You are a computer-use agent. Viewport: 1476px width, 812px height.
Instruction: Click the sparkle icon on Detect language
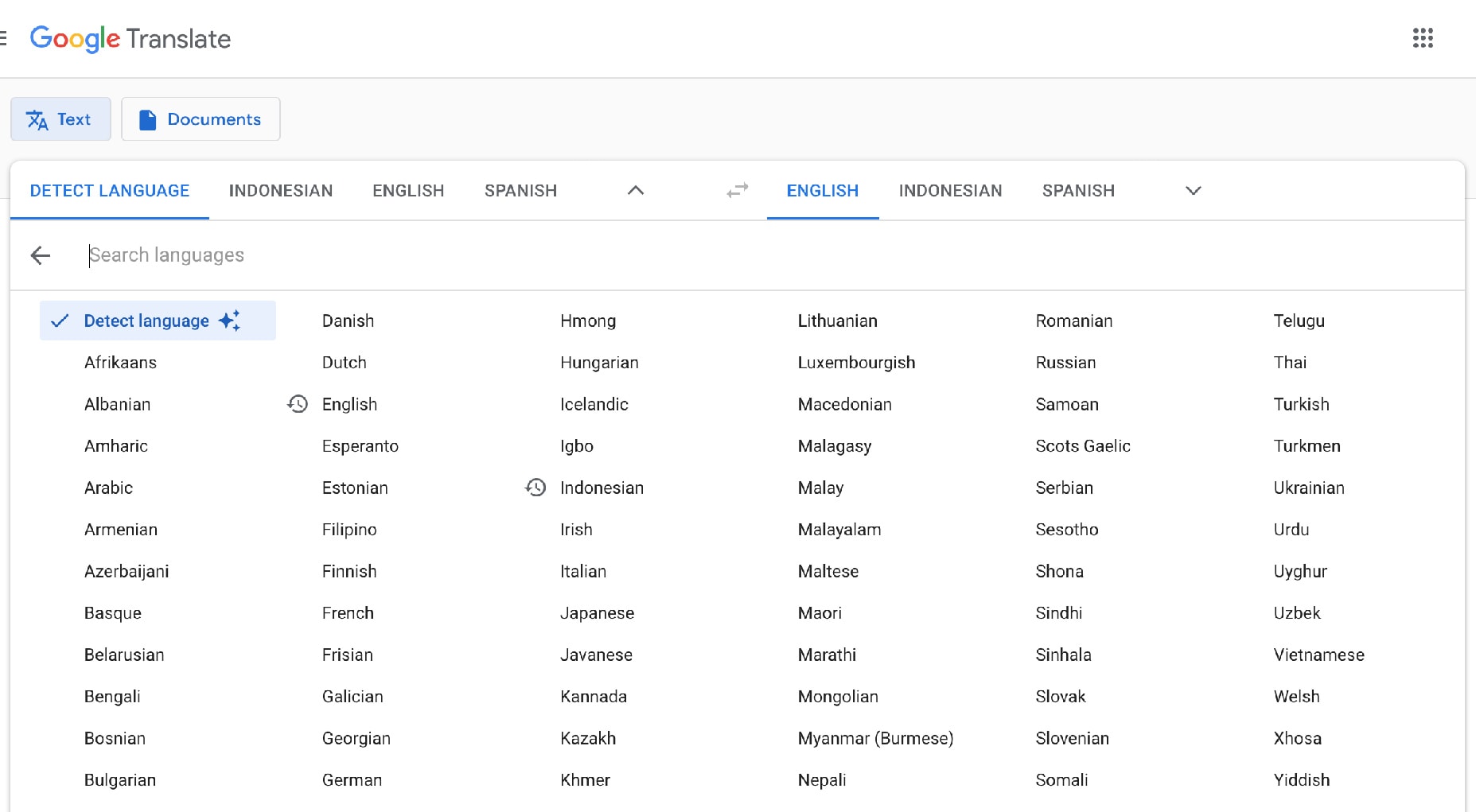click(x=229, y=321)
